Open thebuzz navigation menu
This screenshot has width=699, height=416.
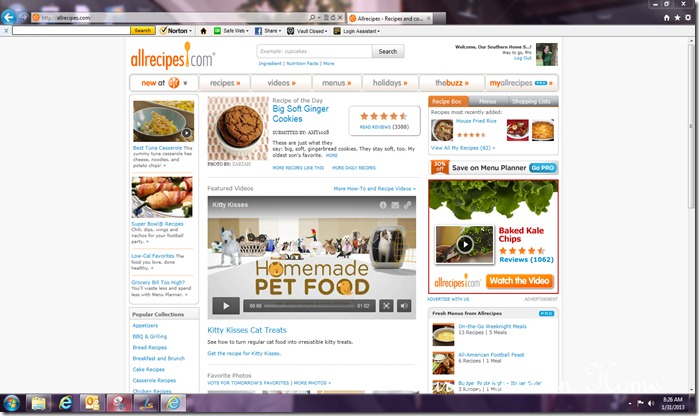[452, 83]
